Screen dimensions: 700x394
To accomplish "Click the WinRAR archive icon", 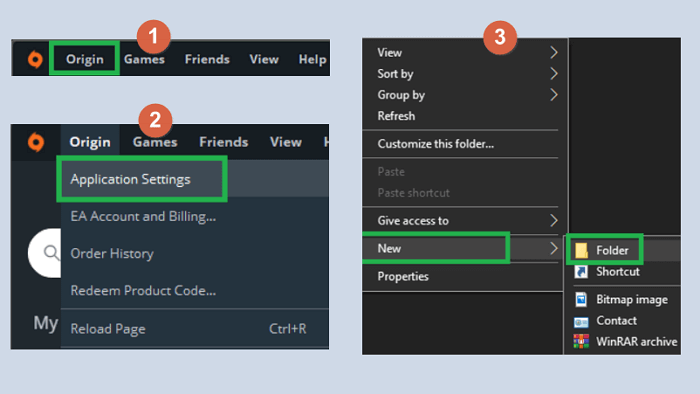I will (x=581, y=341).
